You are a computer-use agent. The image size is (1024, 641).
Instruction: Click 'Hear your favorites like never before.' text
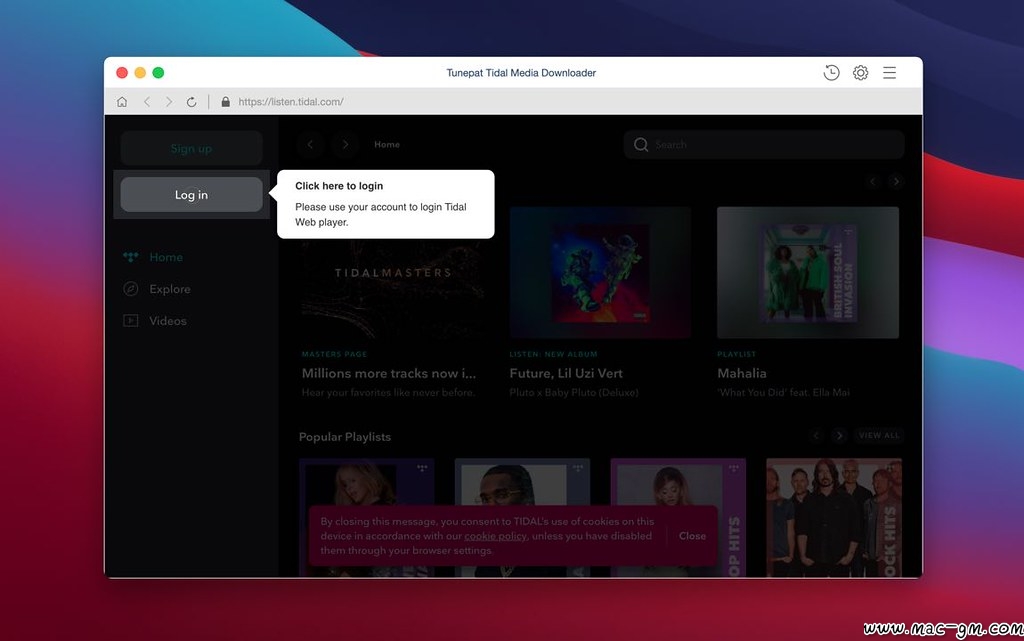click(388, 392)
